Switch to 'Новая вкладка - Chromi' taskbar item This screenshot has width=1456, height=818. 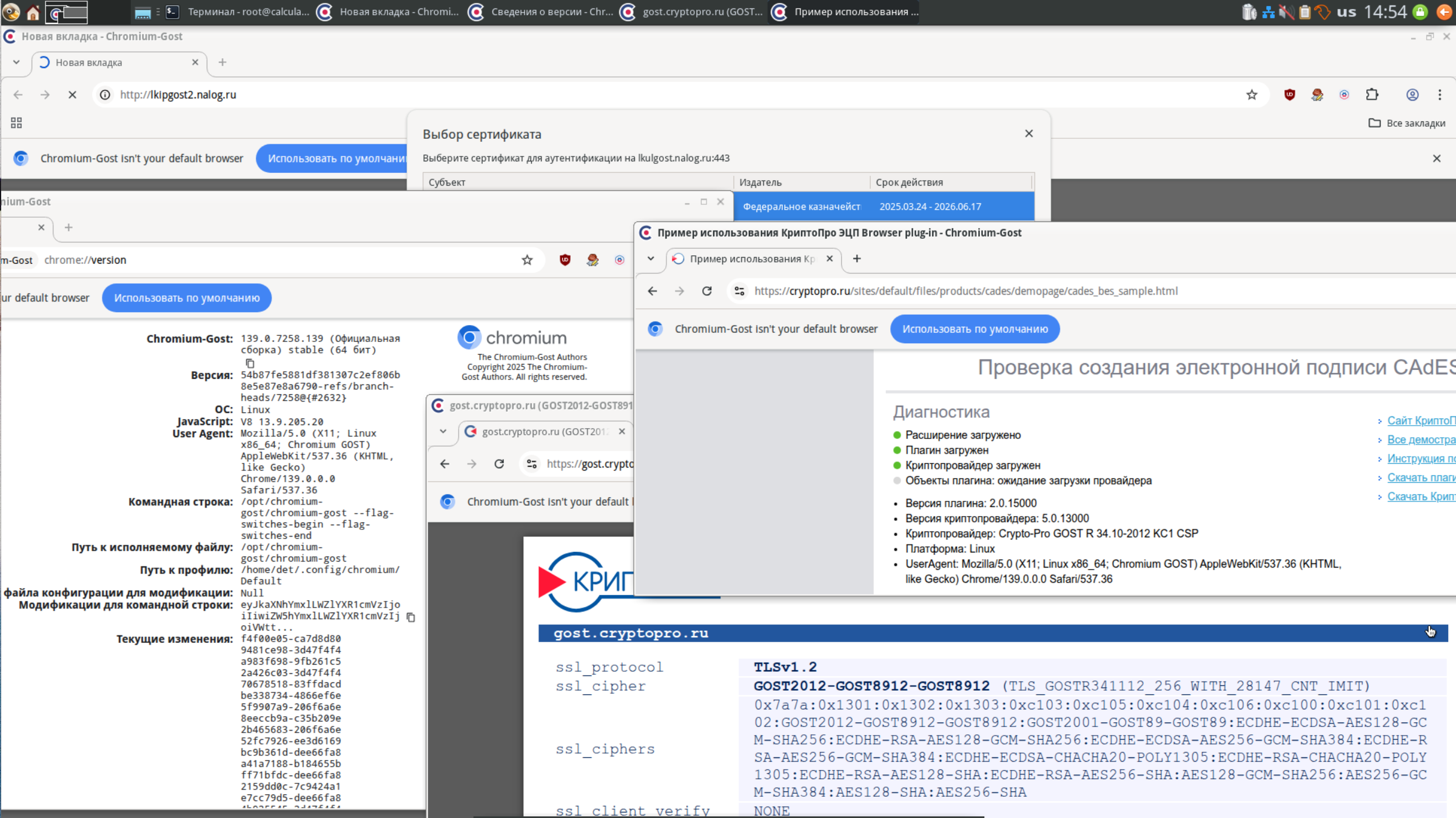click(389, 12)
